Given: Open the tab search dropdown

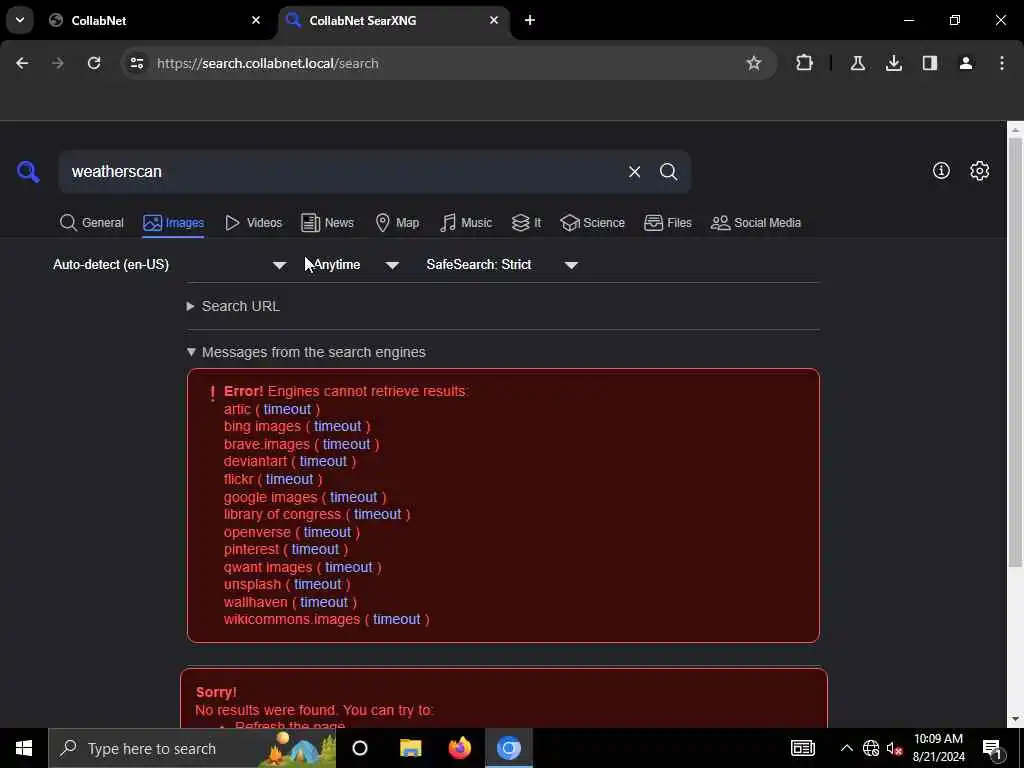Looking at the screenshot, I should point(20,20).
